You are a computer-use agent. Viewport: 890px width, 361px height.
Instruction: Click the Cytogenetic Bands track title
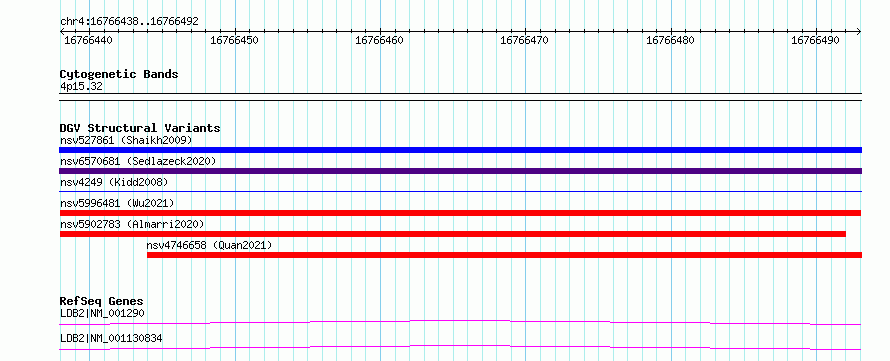[x=119, y=74]
